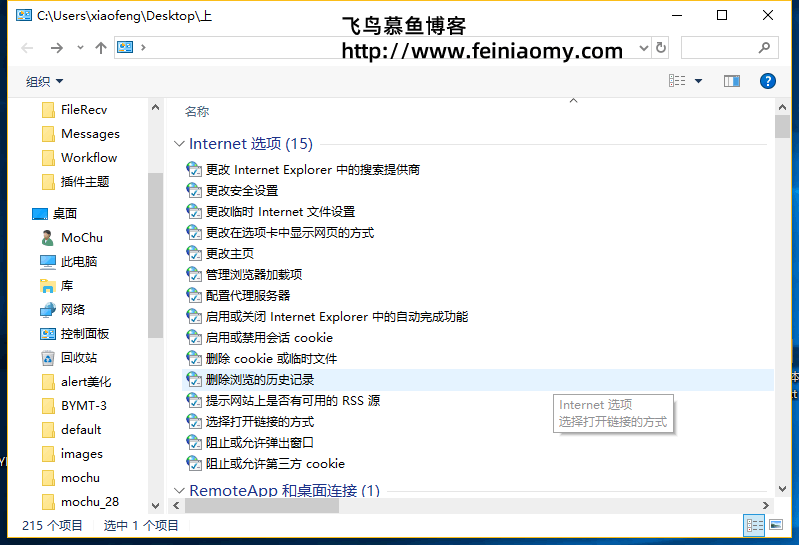
Task: Open the recent locations dropdown arrow
Action: tap(80, 48)
